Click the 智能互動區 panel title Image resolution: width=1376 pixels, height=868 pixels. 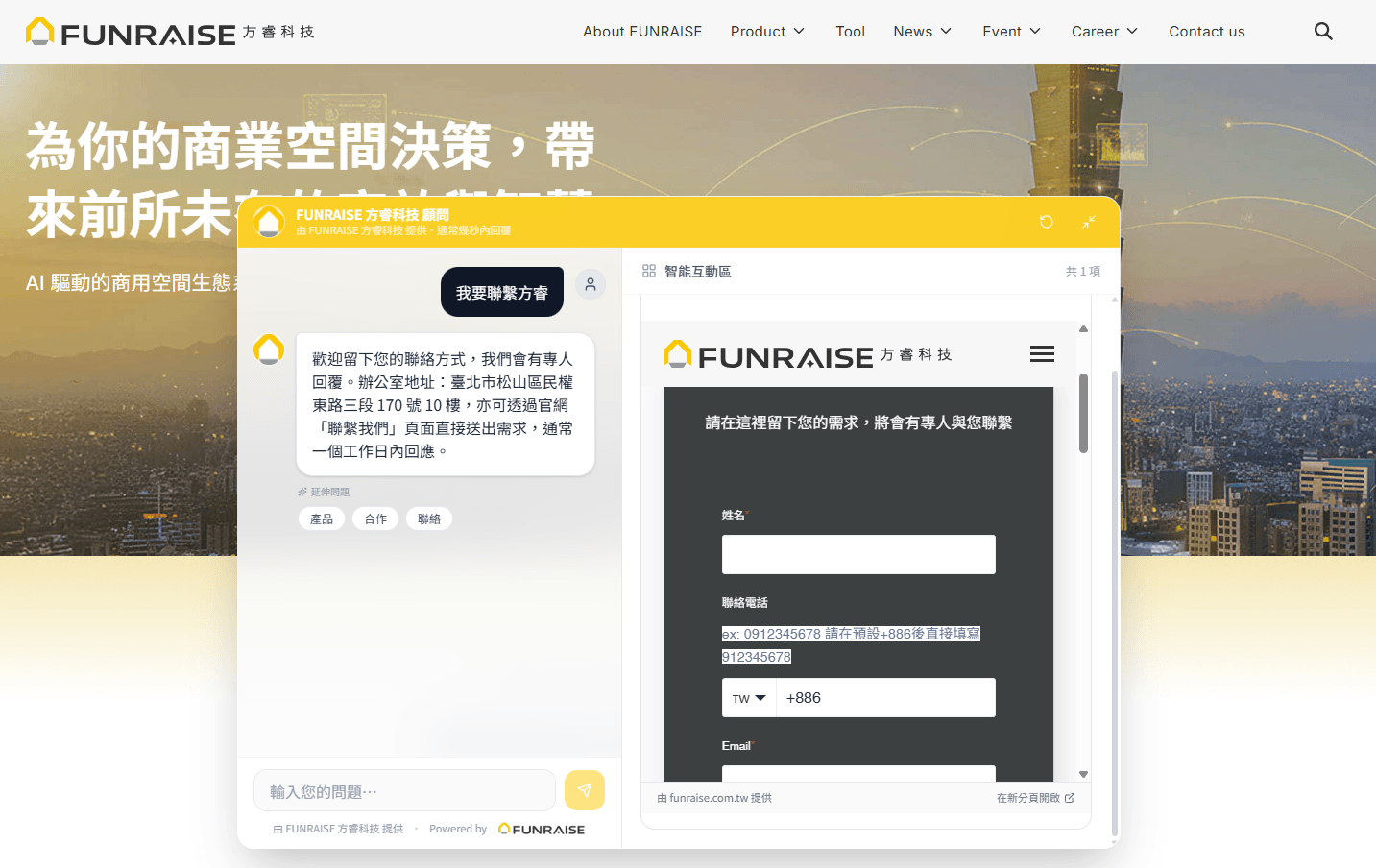tap(698, 272)
